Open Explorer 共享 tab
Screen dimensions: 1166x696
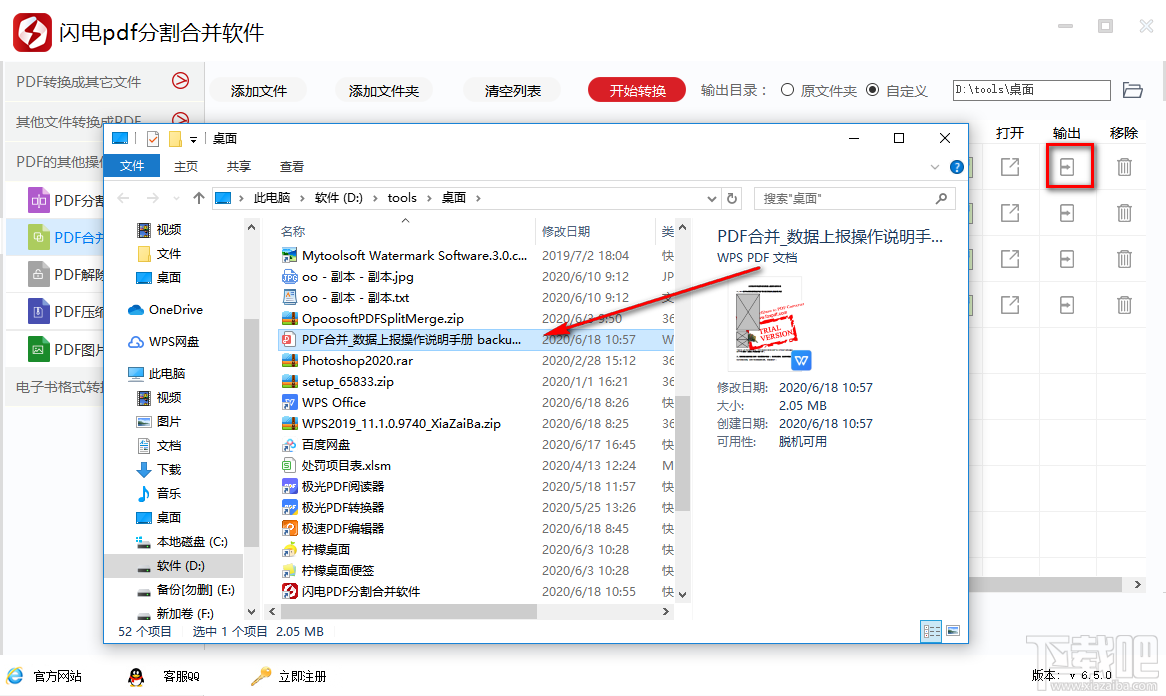(x=239, y=167)
